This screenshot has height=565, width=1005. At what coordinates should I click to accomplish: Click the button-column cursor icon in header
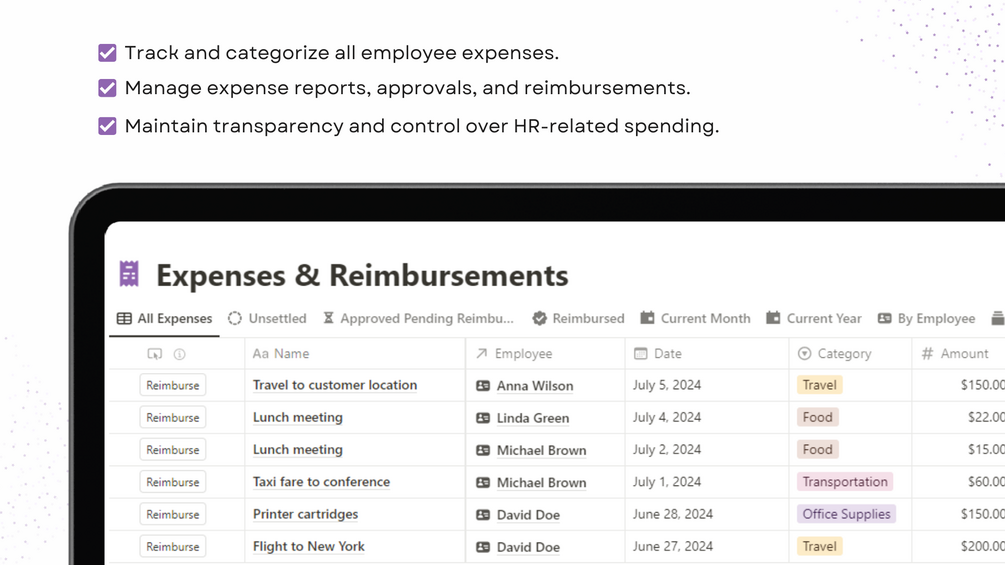click(x=154, y=354)
